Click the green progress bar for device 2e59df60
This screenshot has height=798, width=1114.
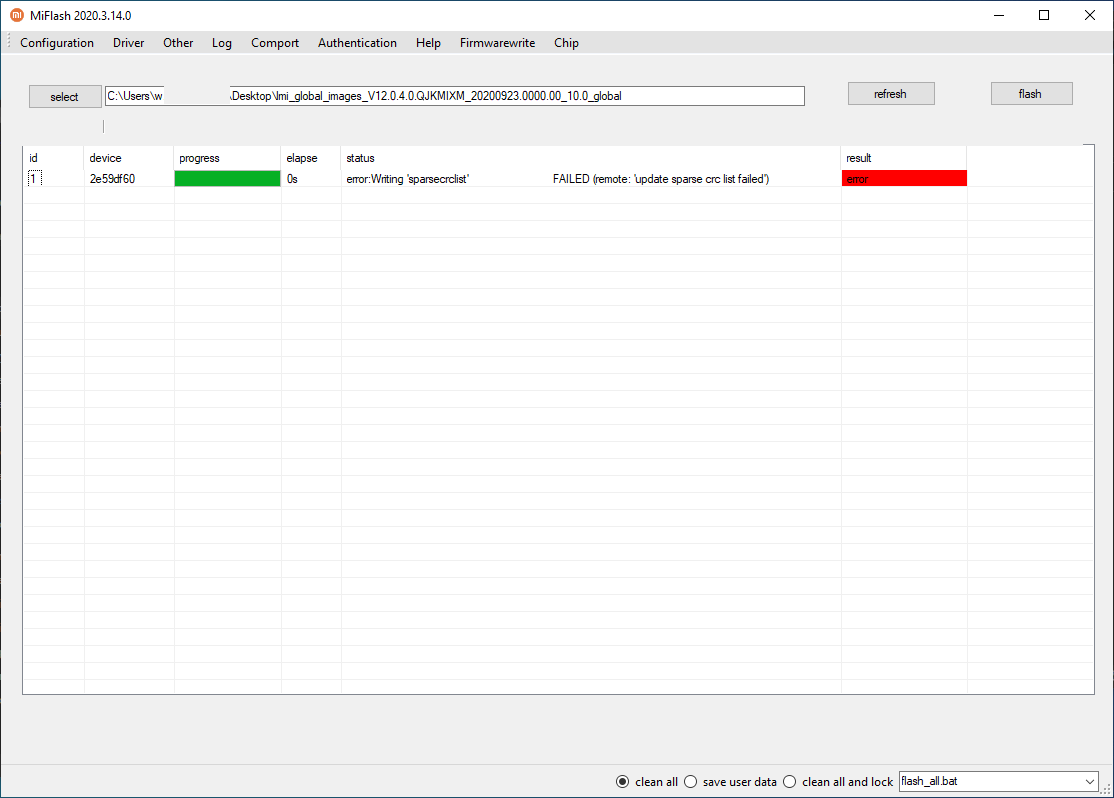pyautogui.click(x=227, y=178)
